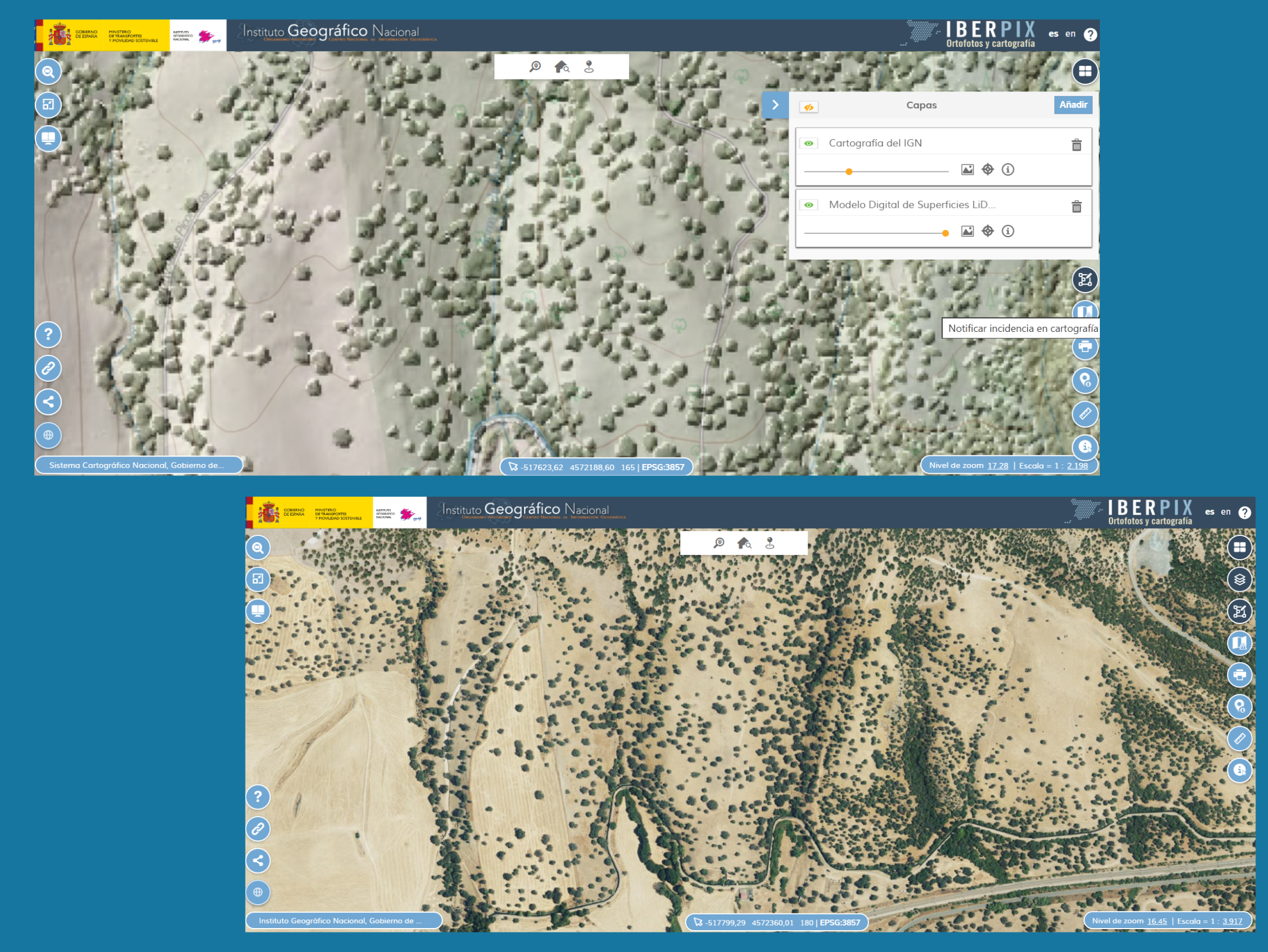Click print icon in the lower map window
The width and height of the screenshot is (1268, 952).
point(1239,675)
